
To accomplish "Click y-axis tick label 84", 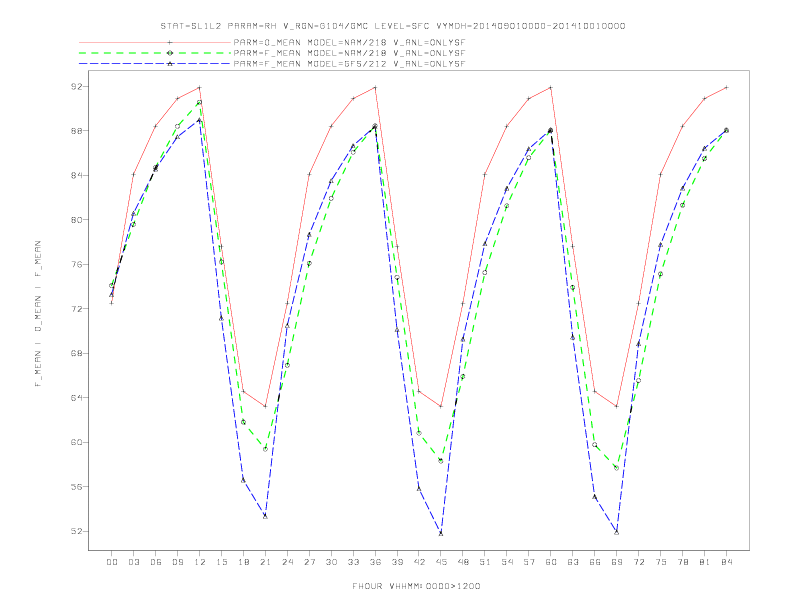I will click(76, 175).
